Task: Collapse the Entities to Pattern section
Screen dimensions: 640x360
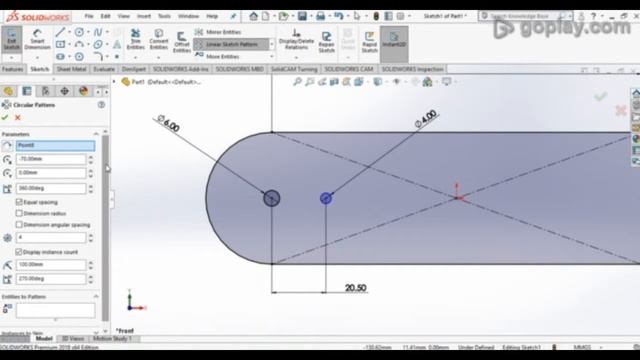Action: click(x=96, y=296)
